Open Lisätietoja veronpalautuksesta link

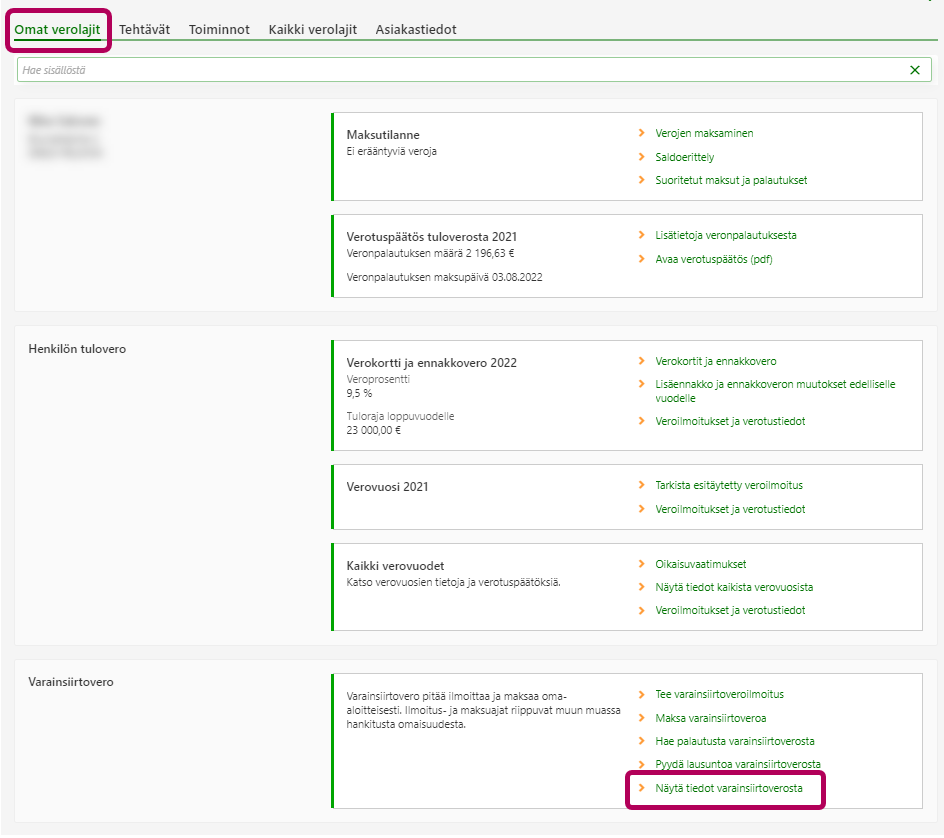click(x=725, y=235)
